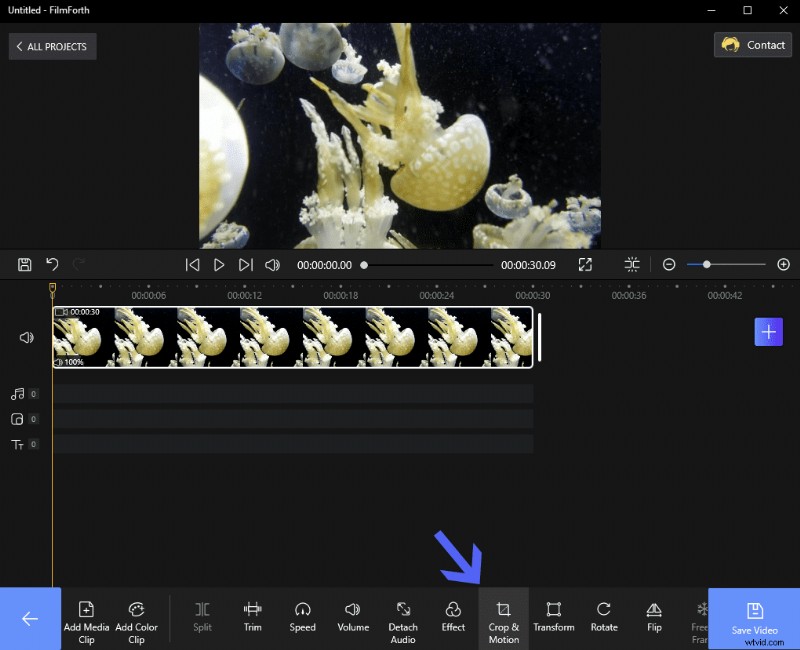Screen dimensions: 800x650
Task: Open the Trim tool
Action: 252,618
